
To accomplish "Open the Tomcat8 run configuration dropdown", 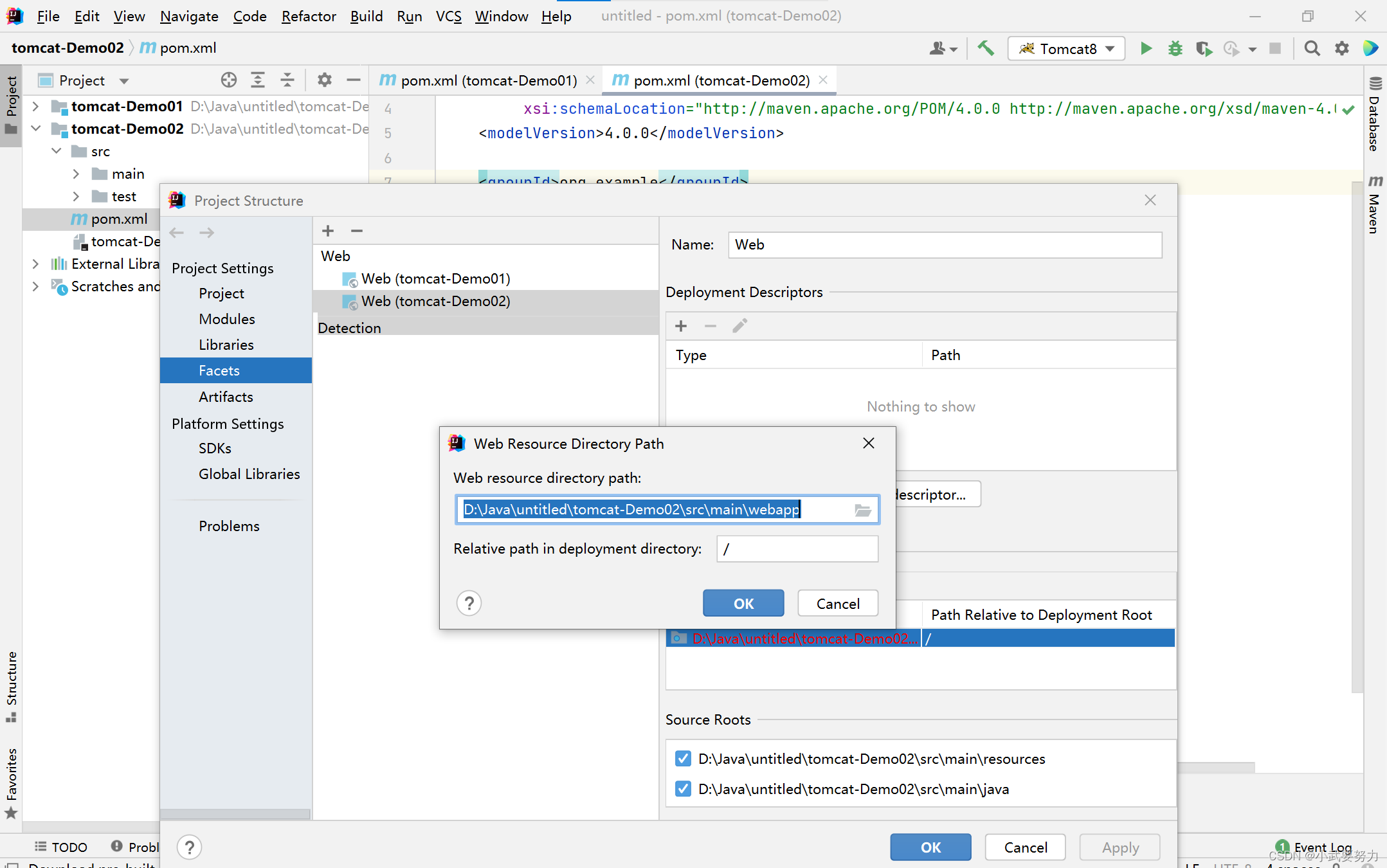I will pyautogui.click(x=1067, y=49).
